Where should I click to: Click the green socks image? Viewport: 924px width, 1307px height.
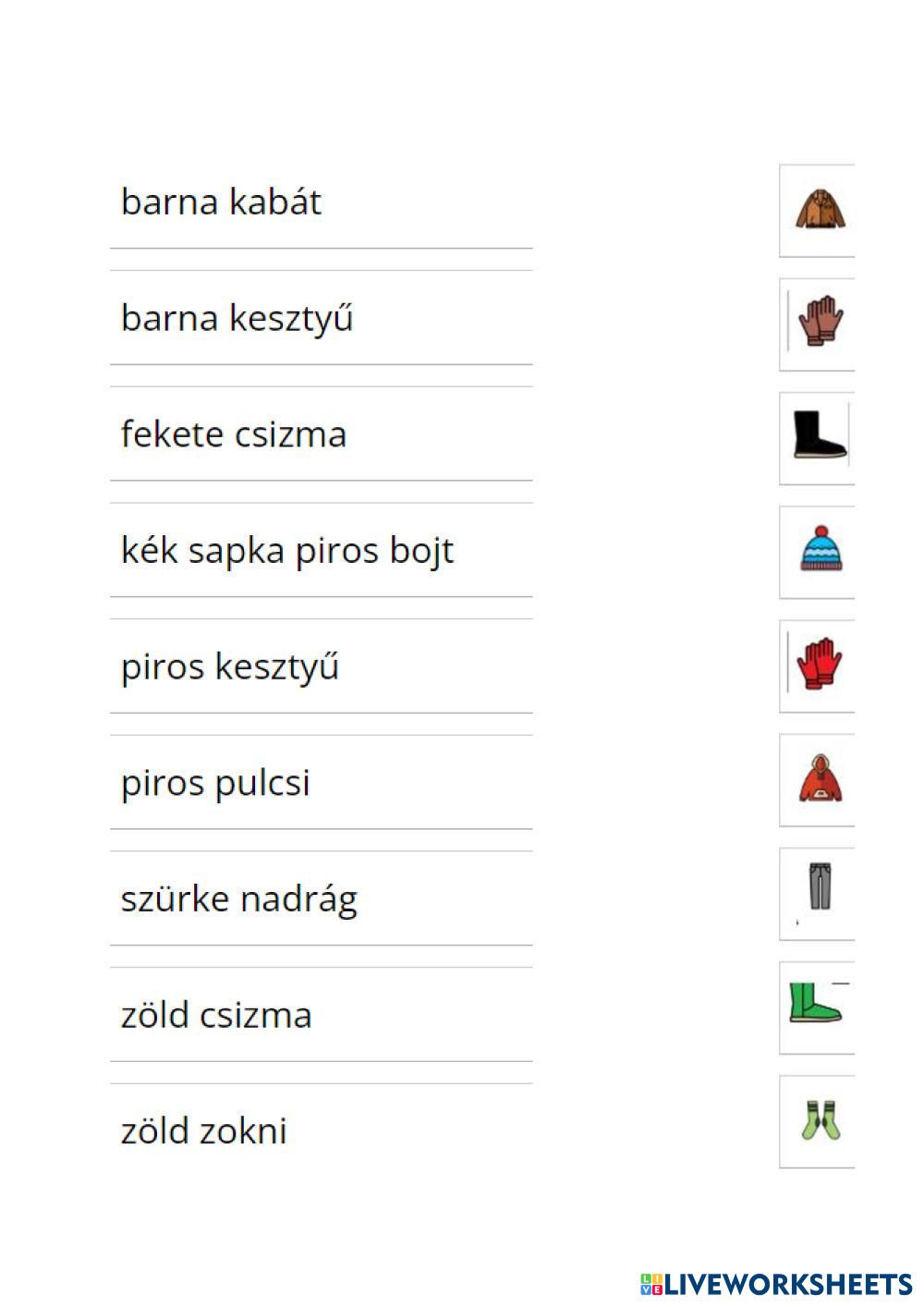[x=821, y=1119]
